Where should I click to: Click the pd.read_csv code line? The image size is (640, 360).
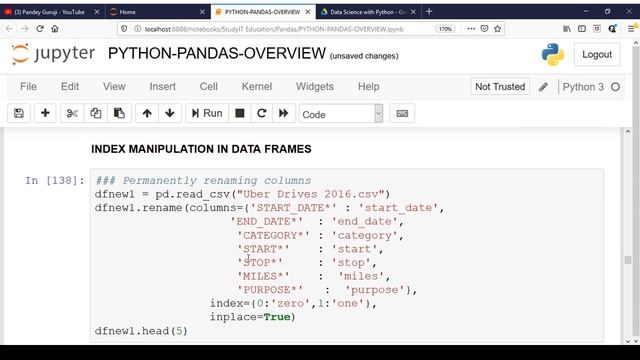click(242, 194)
